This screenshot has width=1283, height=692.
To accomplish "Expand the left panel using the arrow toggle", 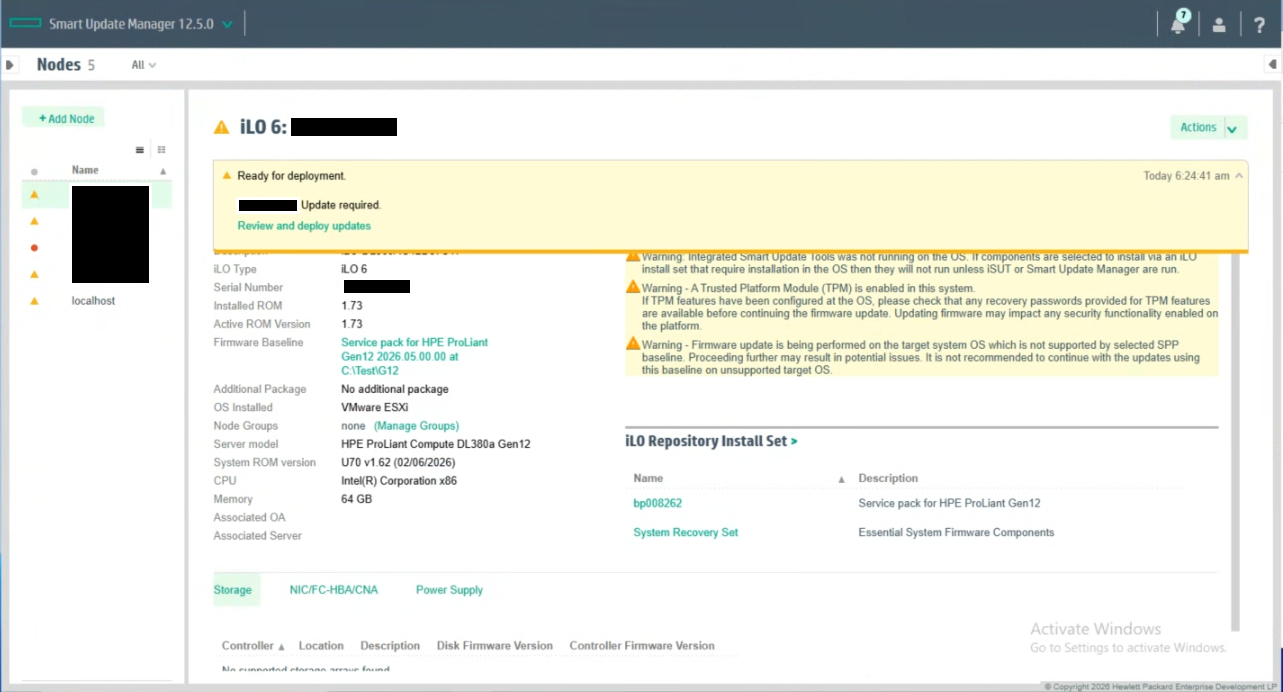I will tap(9, 65).
